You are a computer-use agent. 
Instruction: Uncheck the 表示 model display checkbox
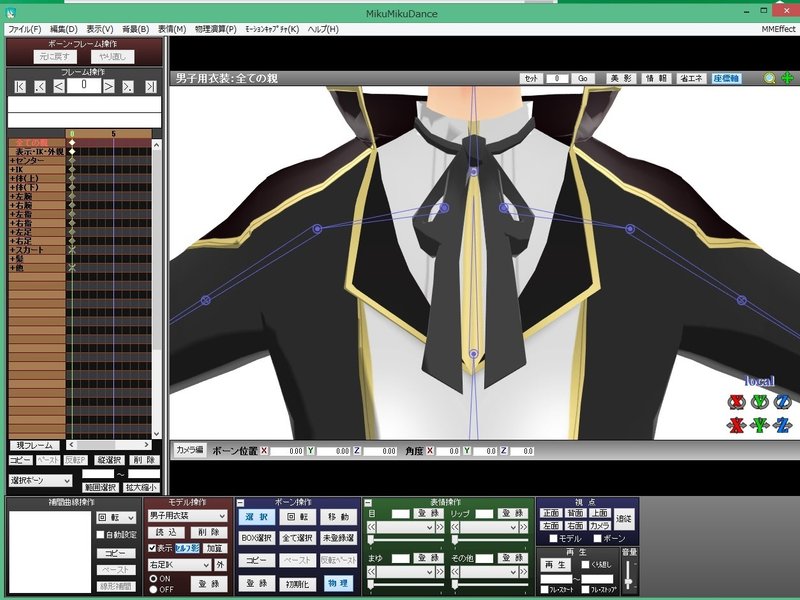click(x=152, y=548)
